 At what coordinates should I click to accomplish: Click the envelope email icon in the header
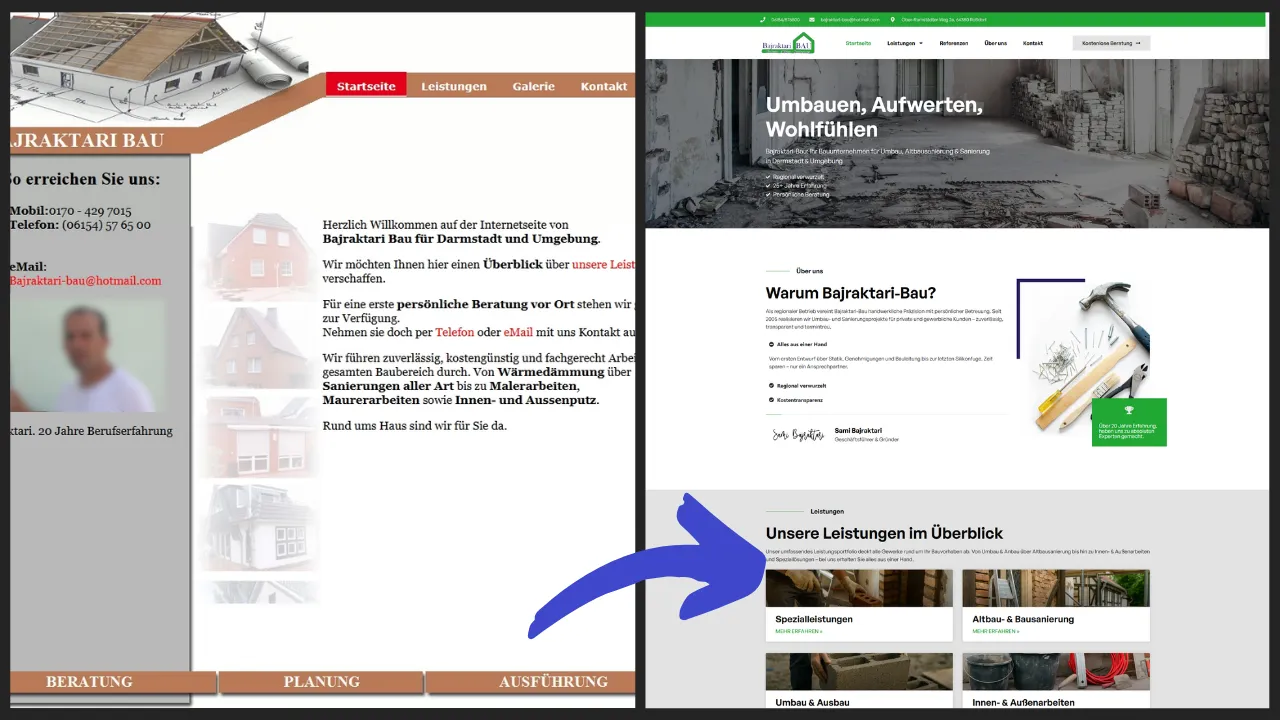(x=811, y=20)
